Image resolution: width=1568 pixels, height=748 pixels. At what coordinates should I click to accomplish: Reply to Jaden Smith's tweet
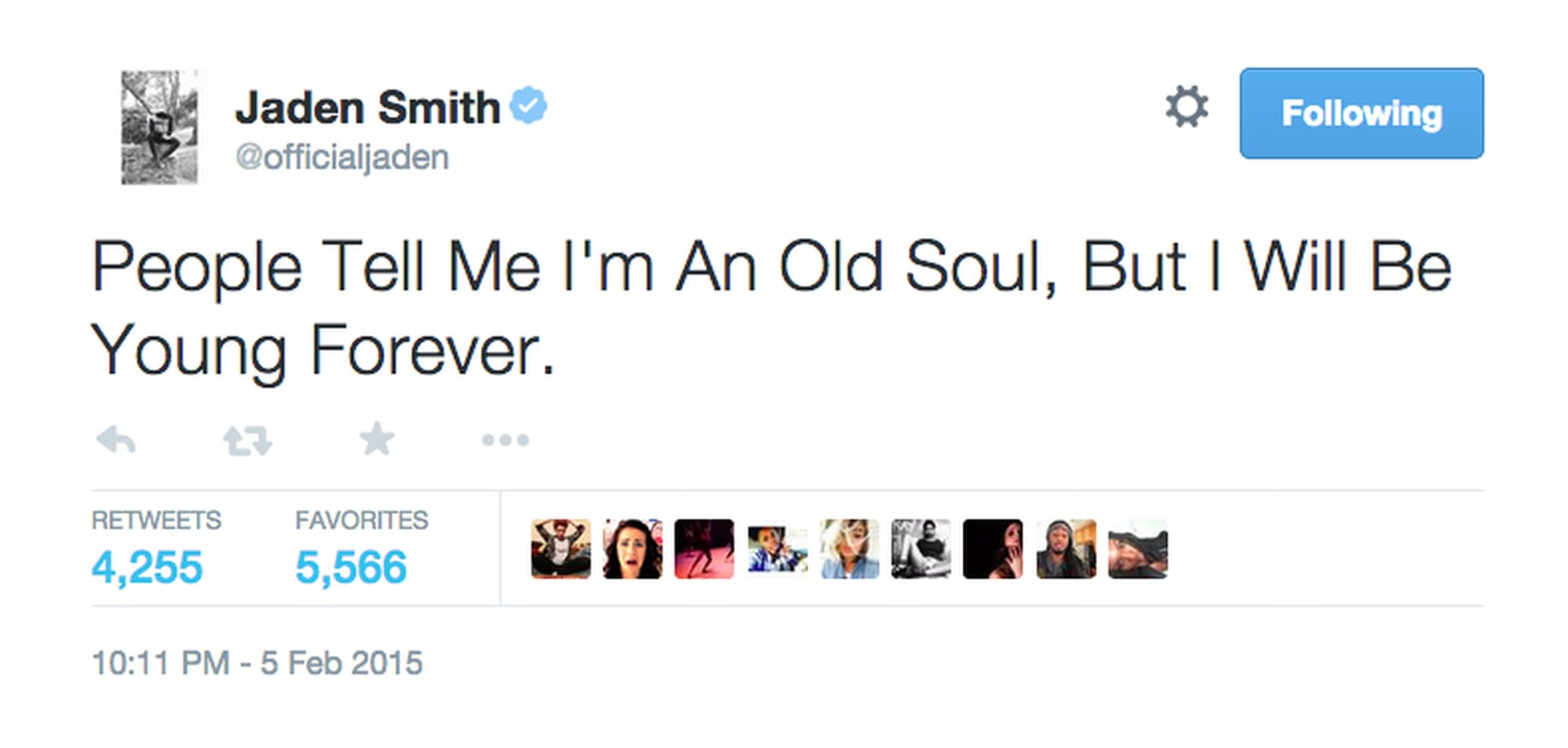(x=114, y=440)
